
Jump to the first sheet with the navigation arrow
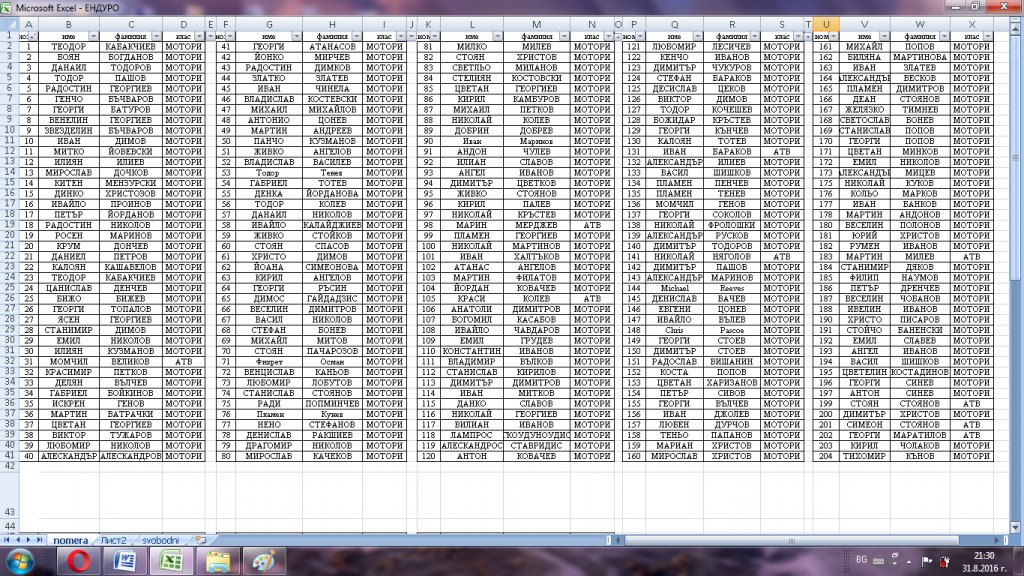pyautogui.click(x=7, y=539)
